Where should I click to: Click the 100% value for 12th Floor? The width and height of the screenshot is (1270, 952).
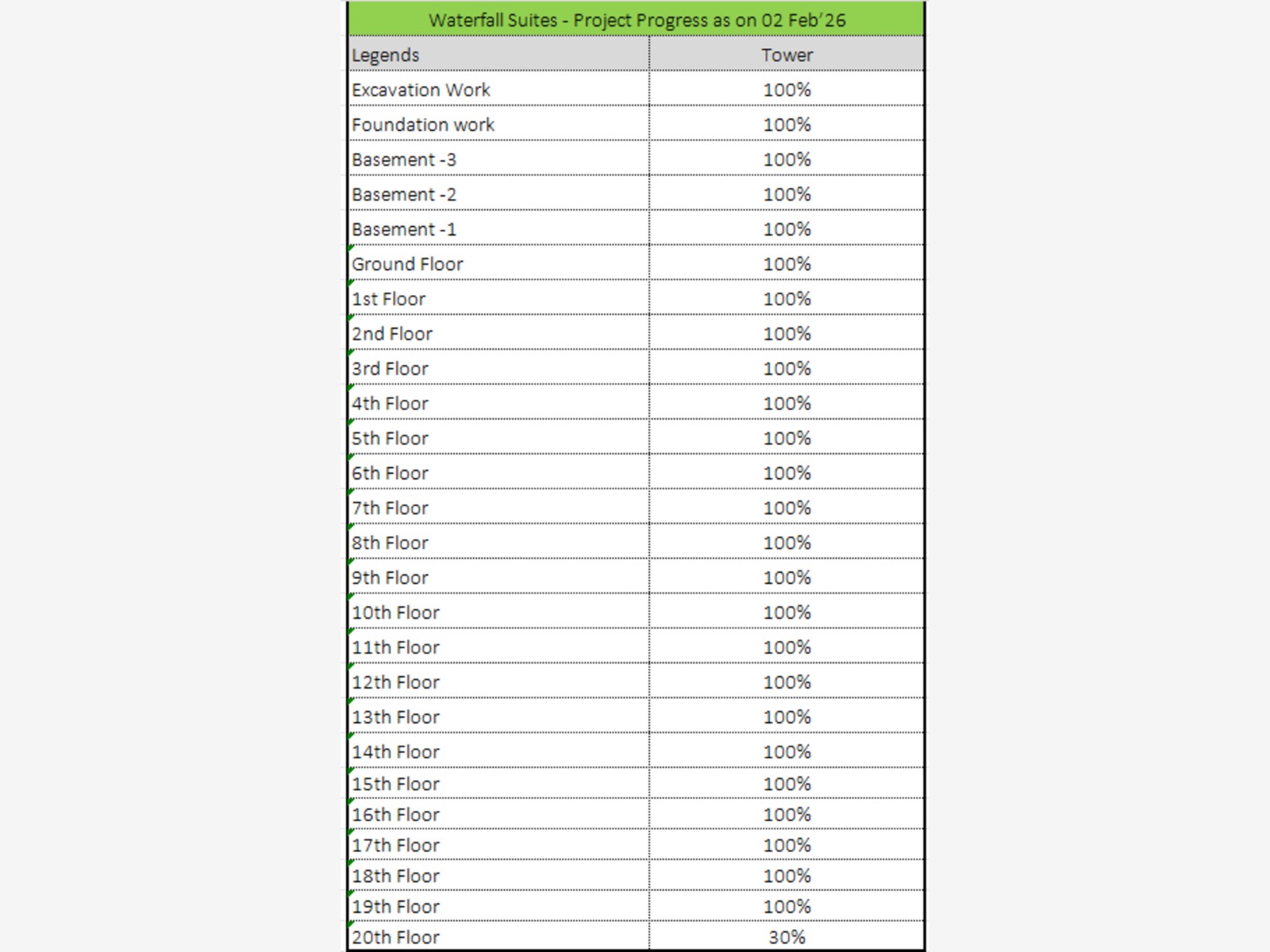pyautogui.click(x=787, y=682)
